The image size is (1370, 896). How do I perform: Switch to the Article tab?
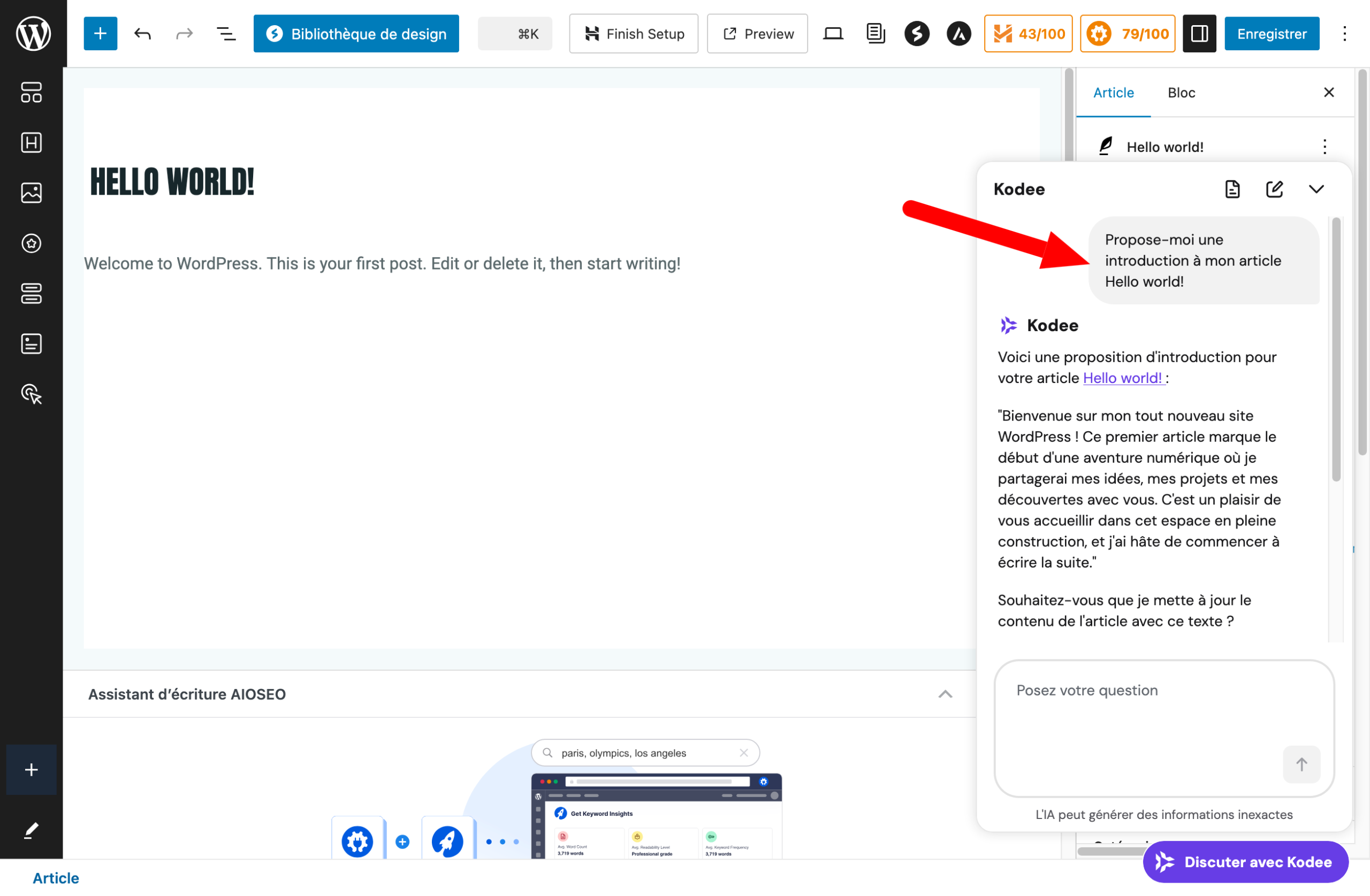point(1113,92)
